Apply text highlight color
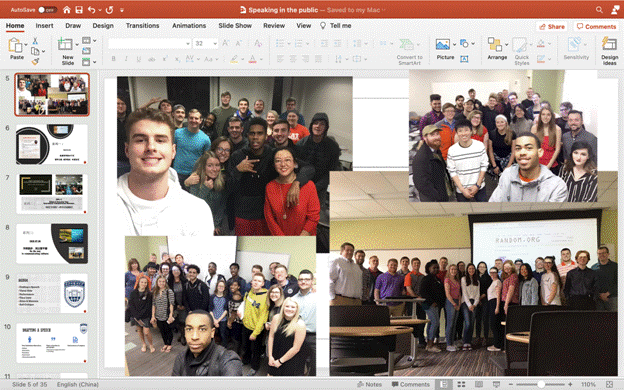This screenshot has width=624, height=390. [x=234, y=59]
